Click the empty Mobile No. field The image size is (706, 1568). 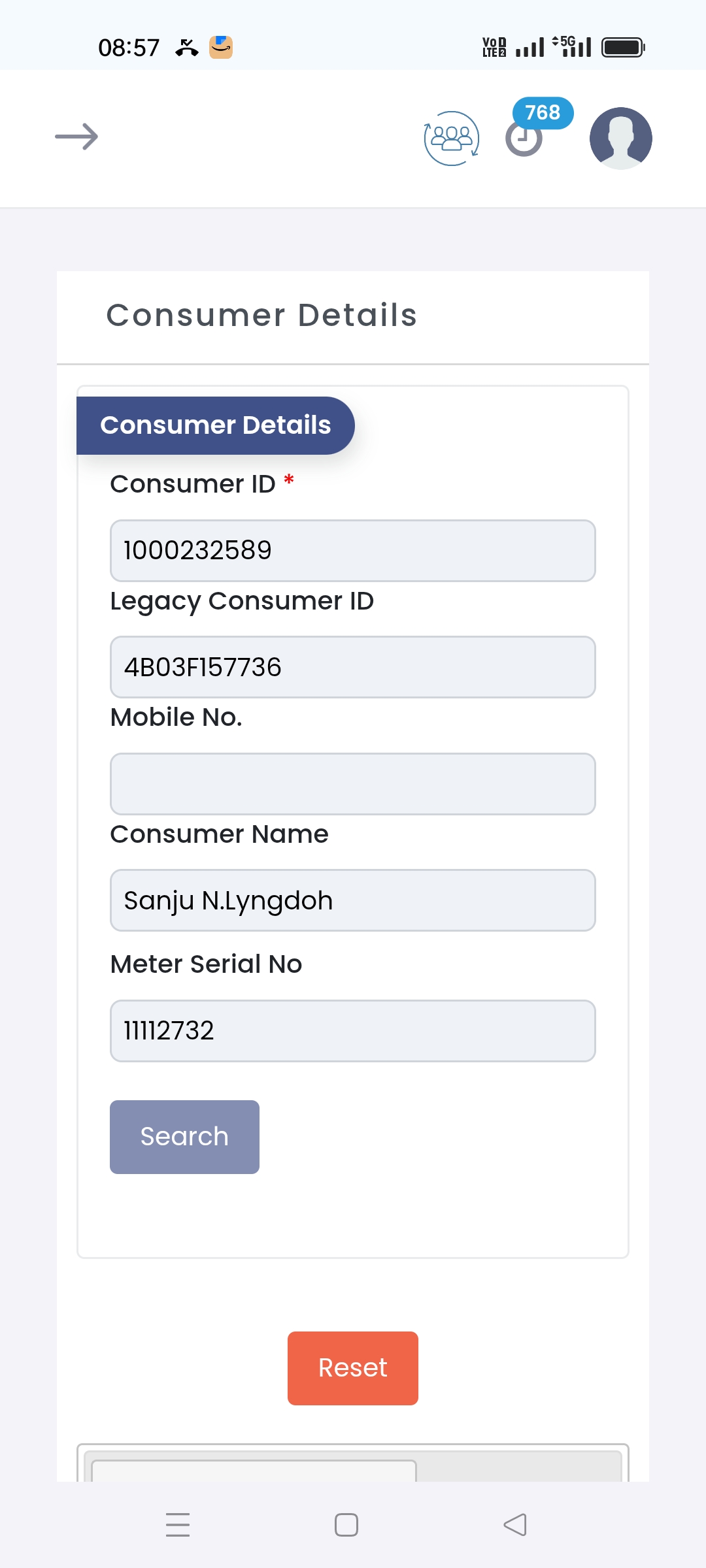pos(353,784)
